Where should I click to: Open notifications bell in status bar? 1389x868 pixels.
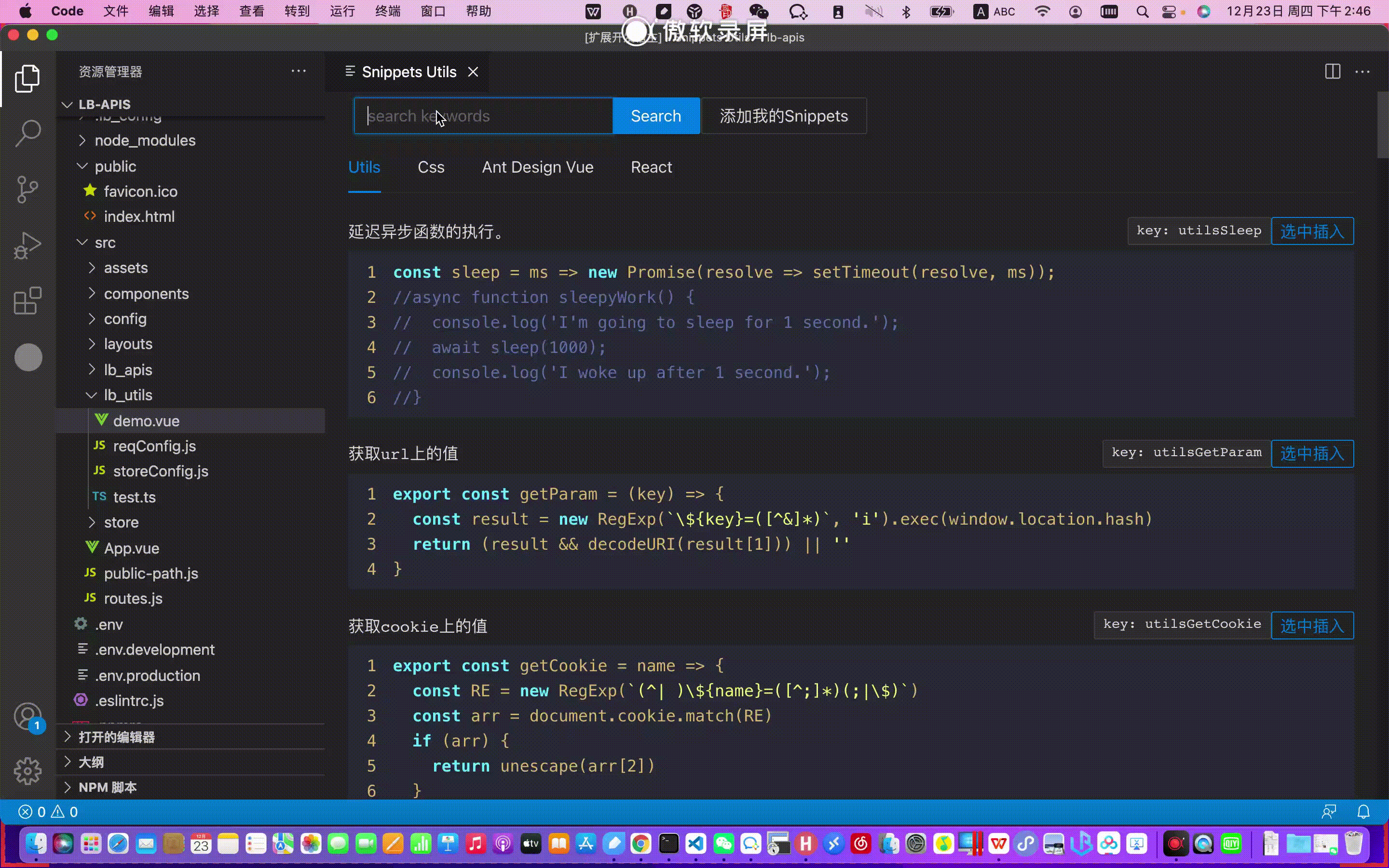[1363, 812]
